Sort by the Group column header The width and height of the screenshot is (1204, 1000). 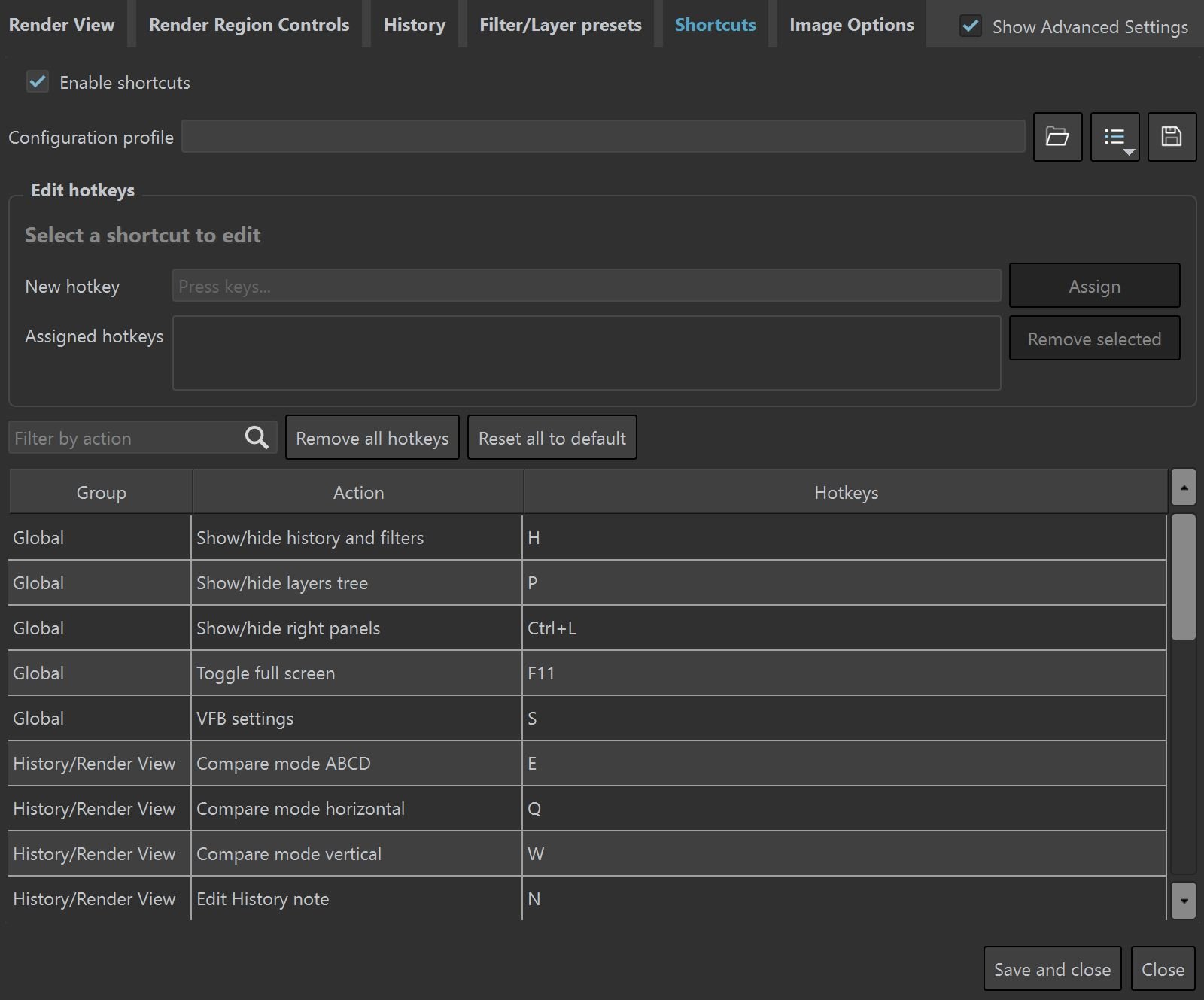point(101,492)
